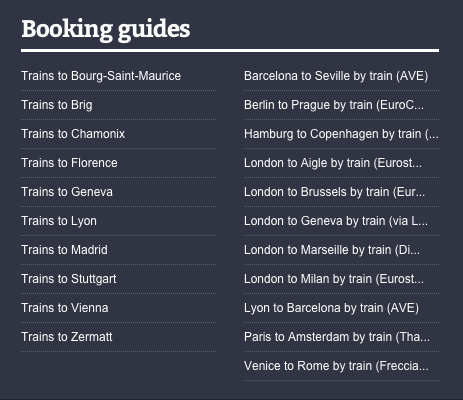Click Berlin to Prague by train link

click(334, 105)
